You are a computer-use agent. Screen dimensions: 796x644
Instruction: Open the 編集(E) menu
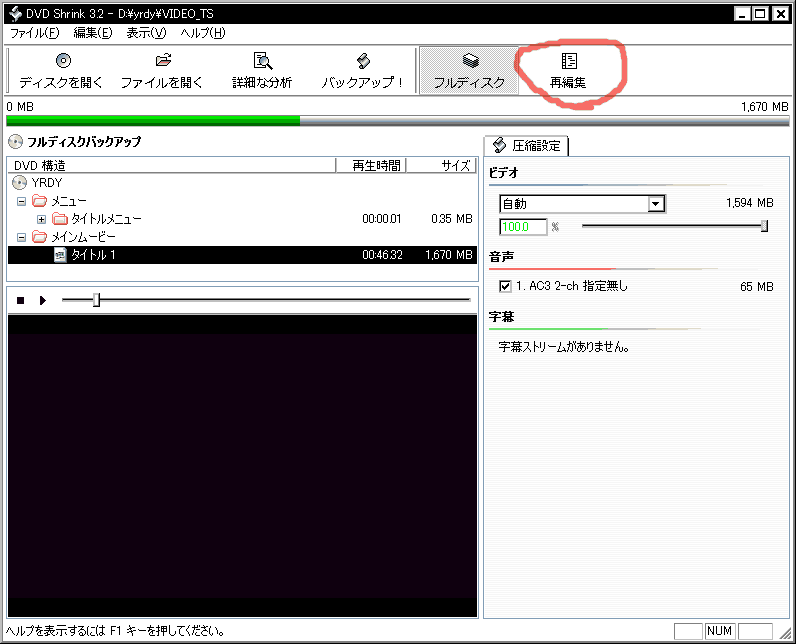click(92, 33)
